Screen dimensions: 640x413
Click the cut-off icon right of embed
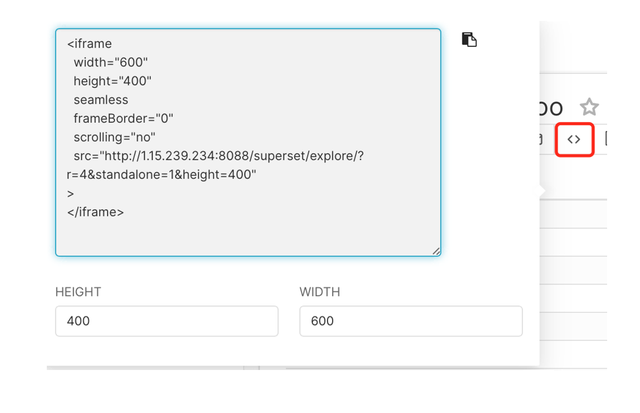pyautogui.click(x=606, y=139)
